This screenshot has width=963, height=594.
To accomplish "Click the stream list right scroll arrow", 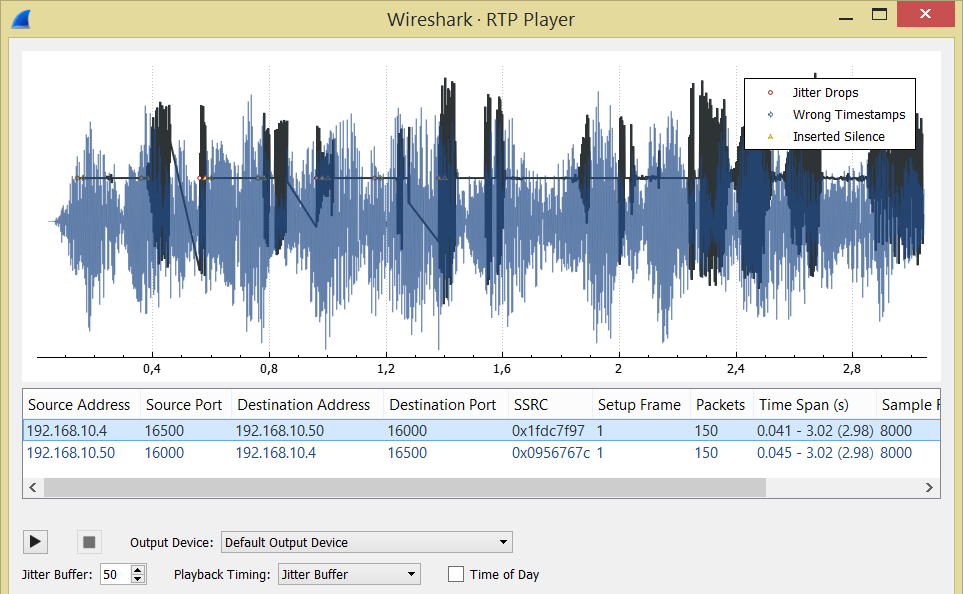I will [x=929, y=487].
